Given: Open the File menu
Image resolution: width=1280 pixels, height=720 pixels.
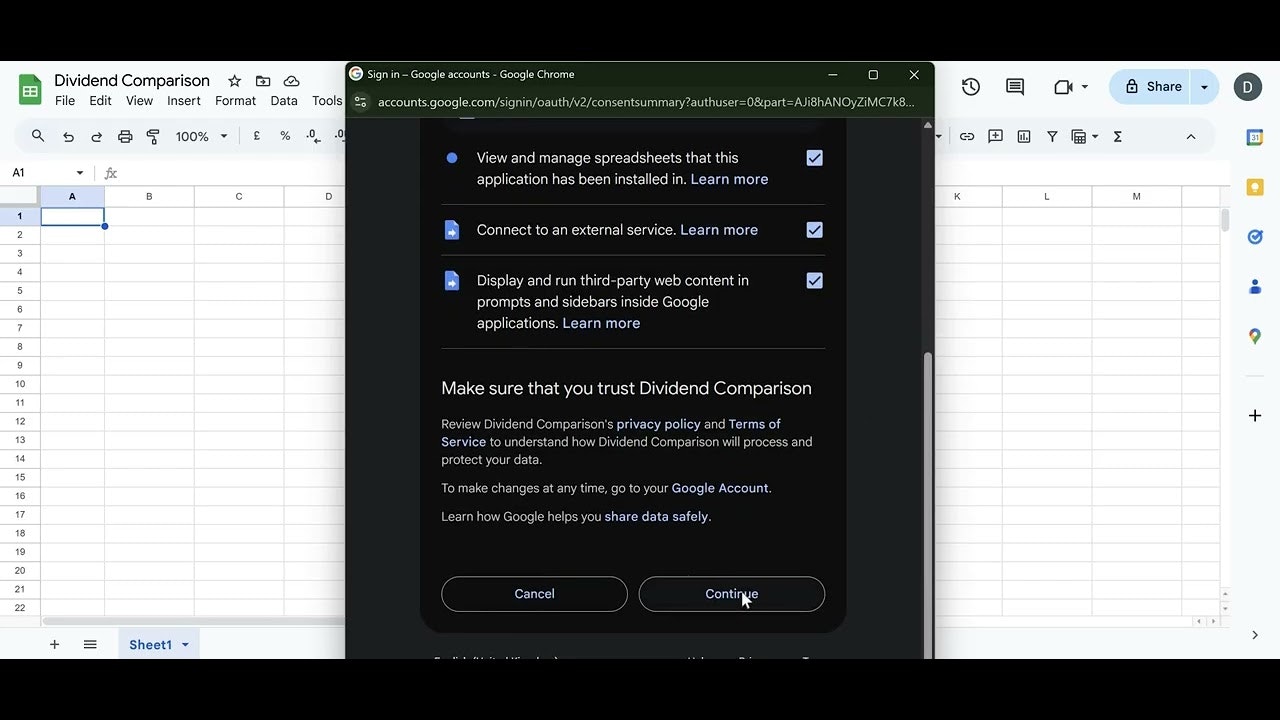Looking at the screenshot, I should click(x=65, y=101).
